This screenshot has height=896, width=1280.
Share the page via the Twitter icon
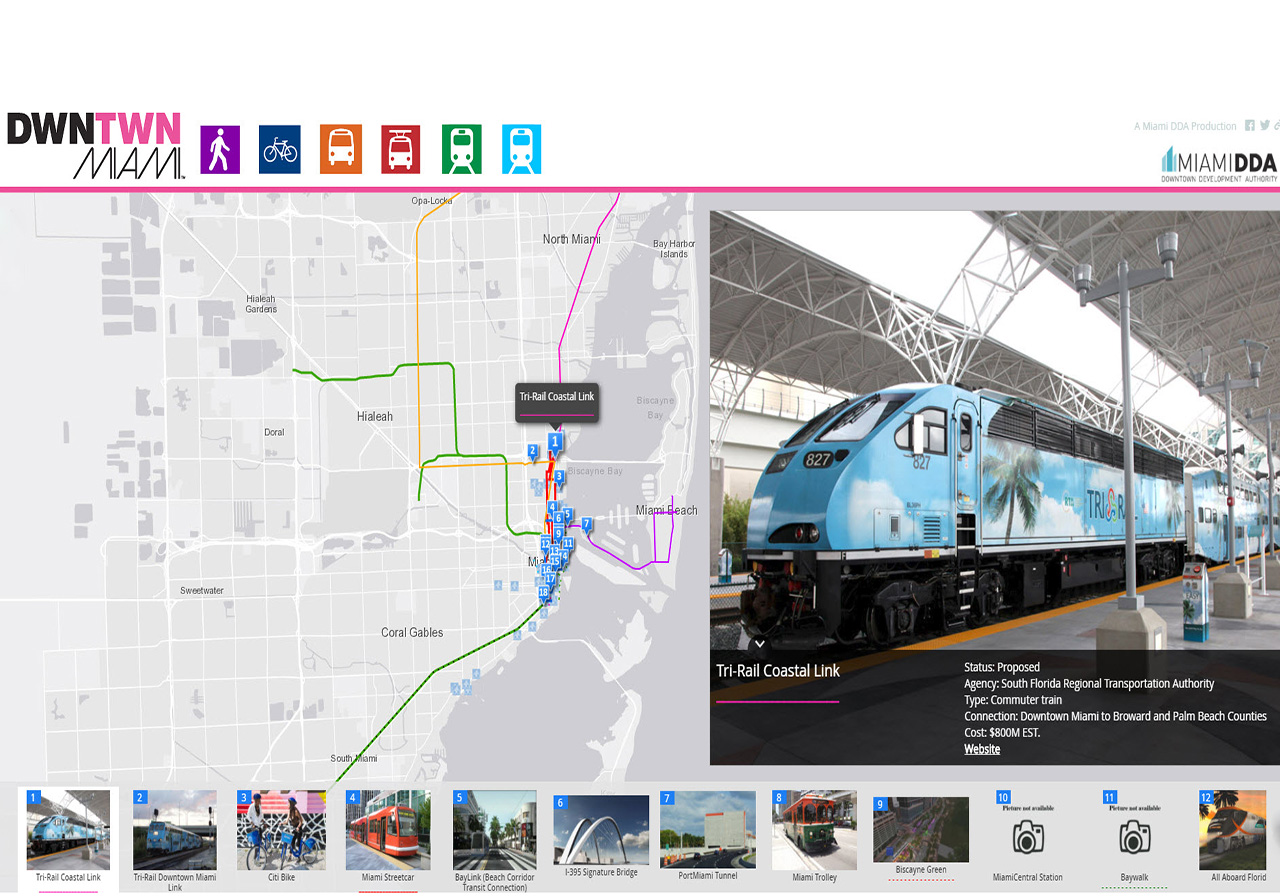coord(1264,125)
